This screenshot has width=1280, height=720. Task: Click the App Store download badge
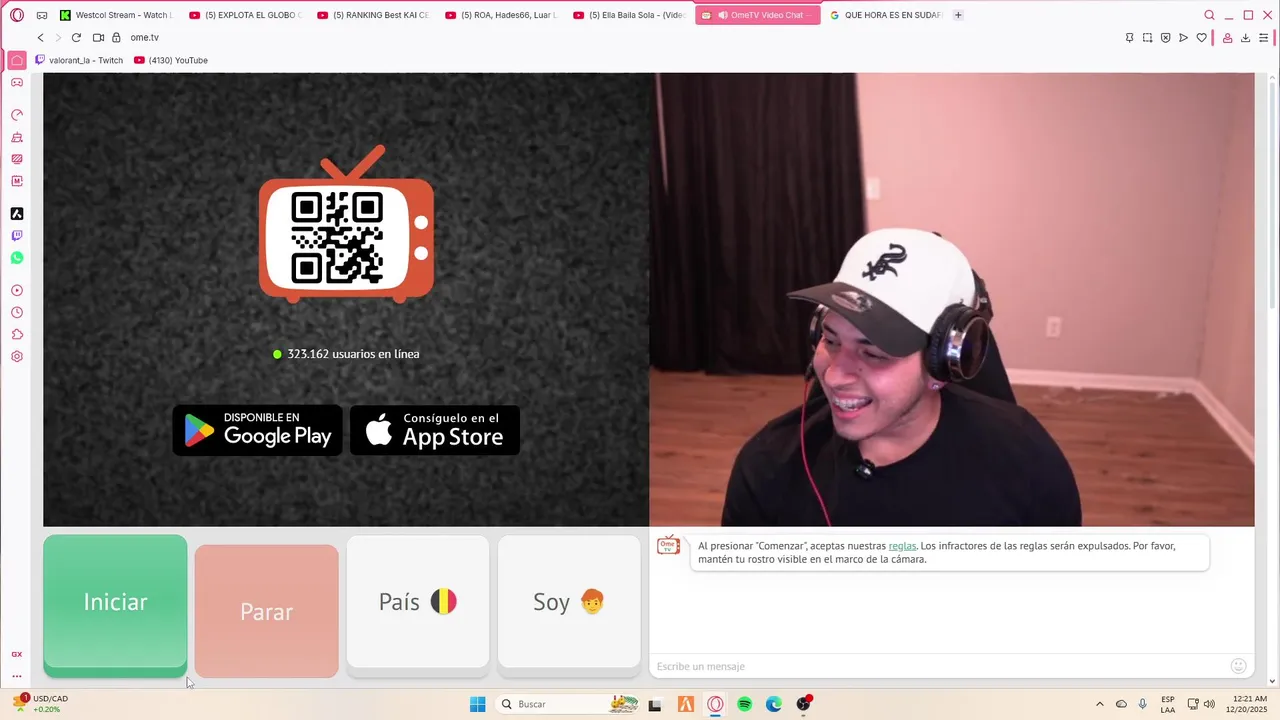[x=435, y=430]
